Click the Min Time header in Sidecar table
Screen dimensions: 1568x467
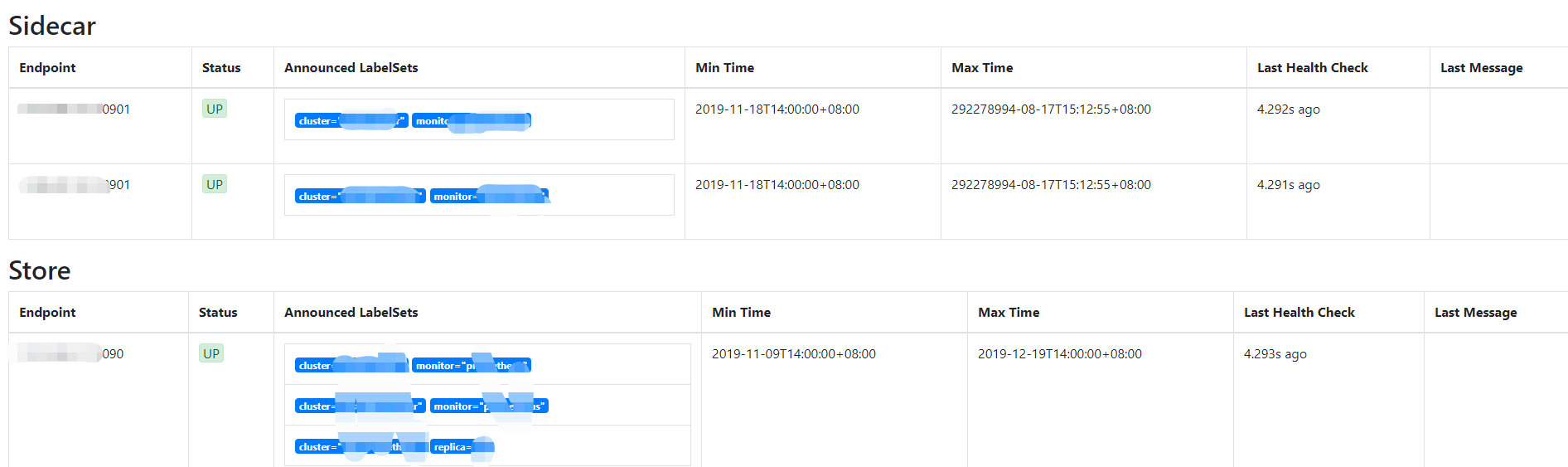coord(724,68)
